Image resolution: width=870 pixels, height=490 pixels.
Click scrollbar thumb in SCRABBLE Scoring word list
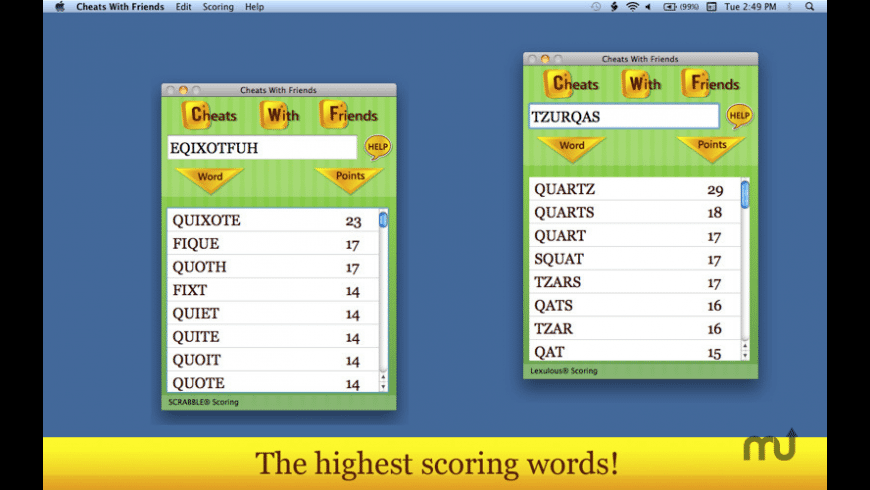point(383,220)
